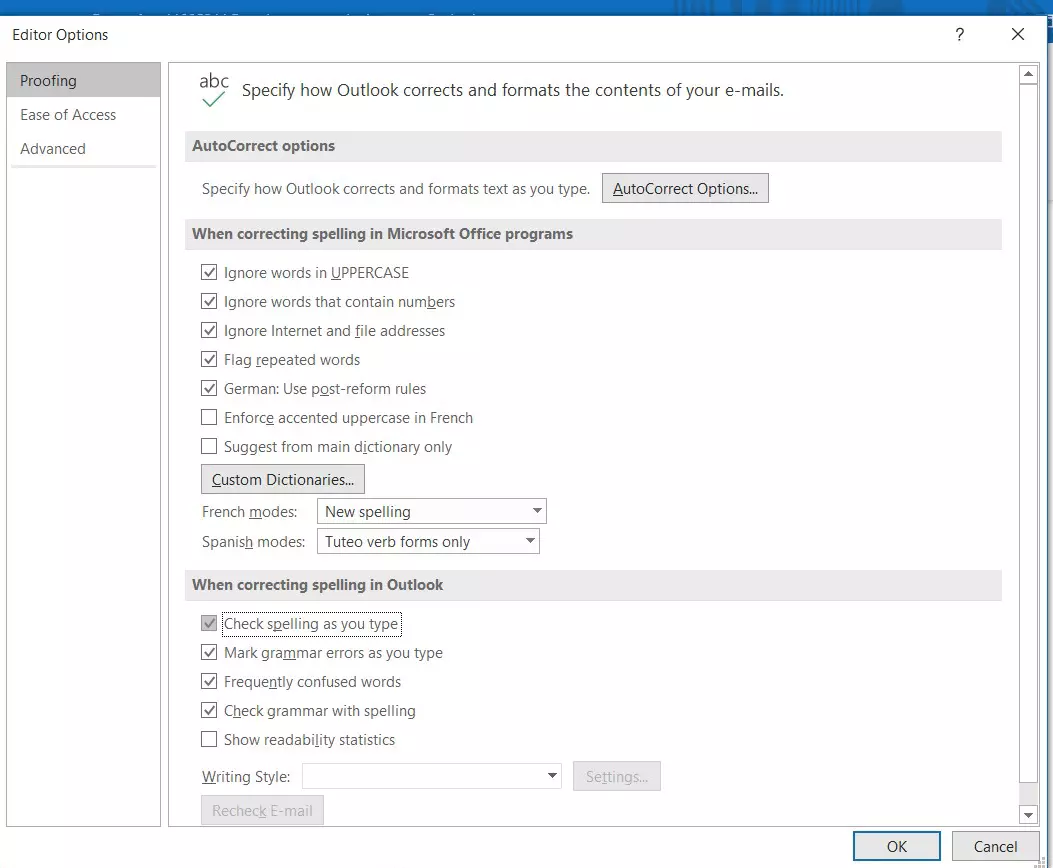Disable Ignore words that contain numbers
1053x868 pixels.
pos(209,301)
